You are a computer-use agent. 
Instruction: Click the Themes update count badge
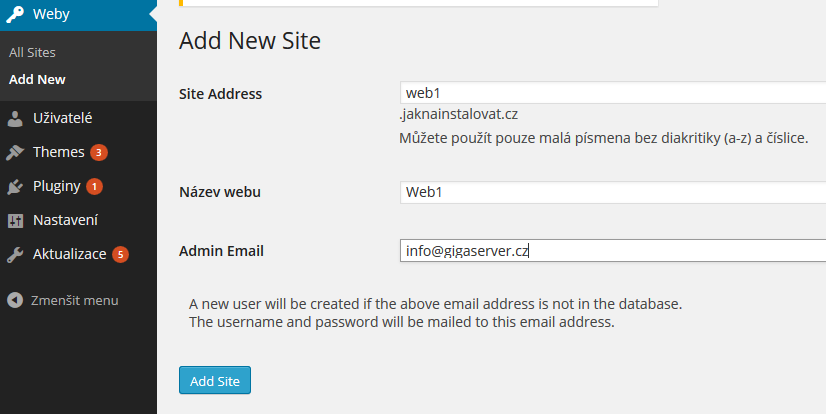pyautogui.click(x=99, y=153)
